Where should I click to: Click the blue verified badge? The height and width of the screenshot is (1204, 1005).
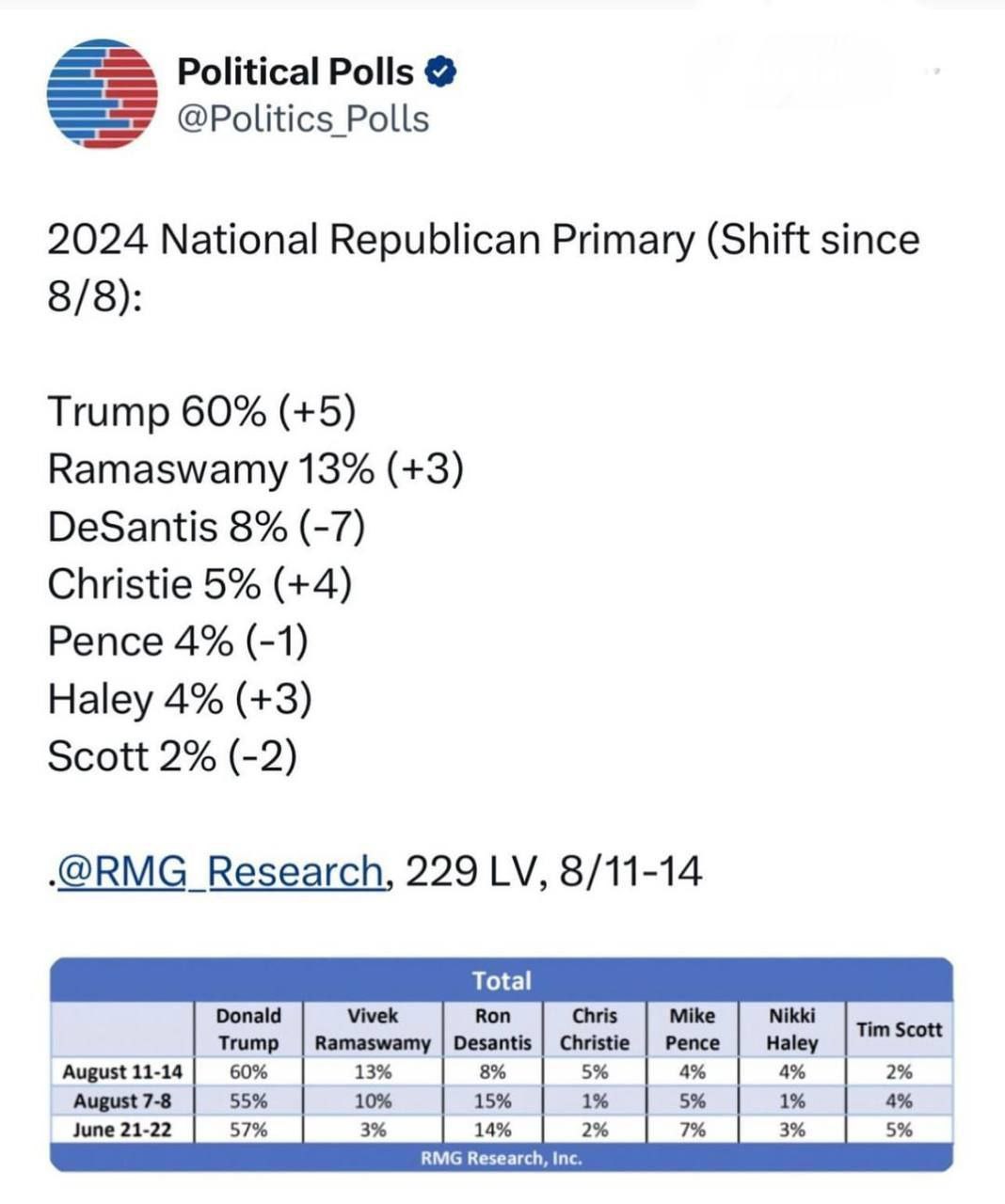(x=440, y=71)
